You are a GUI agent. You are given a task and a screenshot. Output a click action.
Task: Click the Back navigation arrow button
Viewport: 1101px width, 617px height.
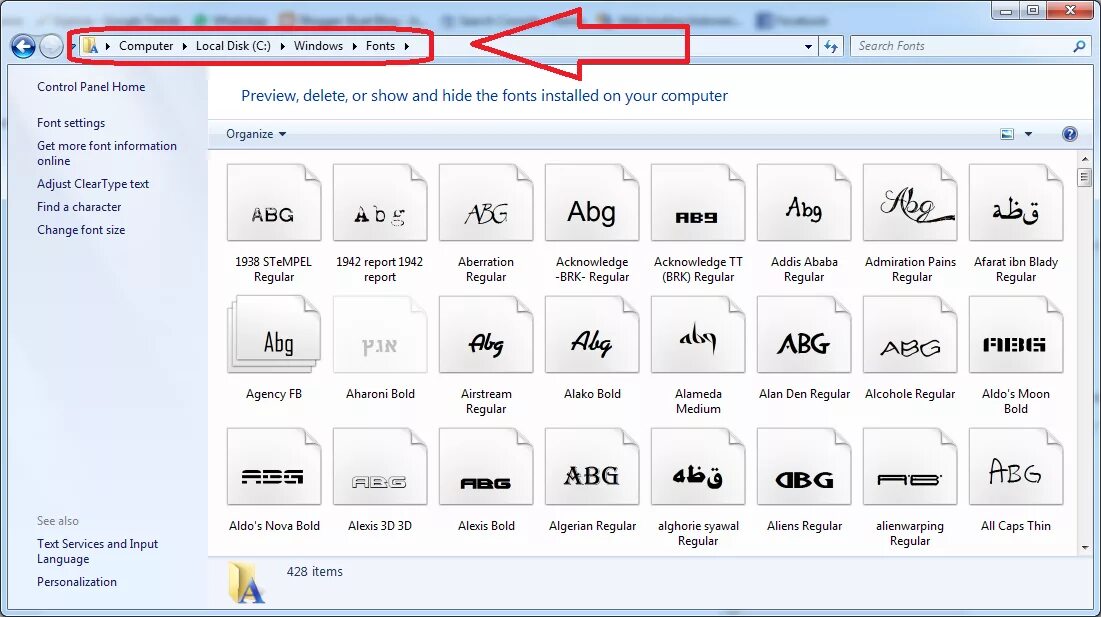pos(23,46)
